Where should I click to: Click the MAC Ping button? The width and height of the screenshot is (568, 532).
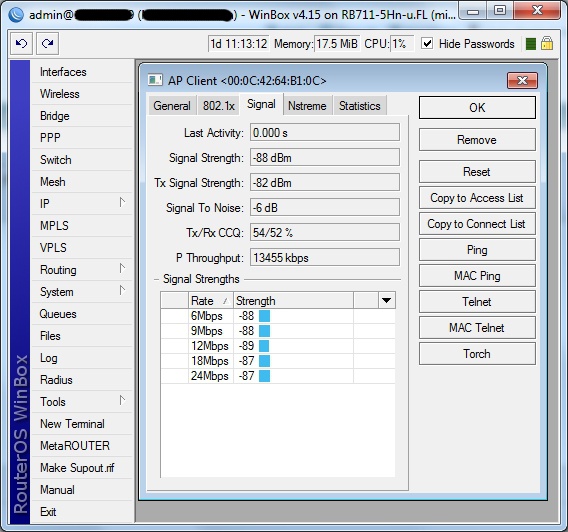point(477,276)
